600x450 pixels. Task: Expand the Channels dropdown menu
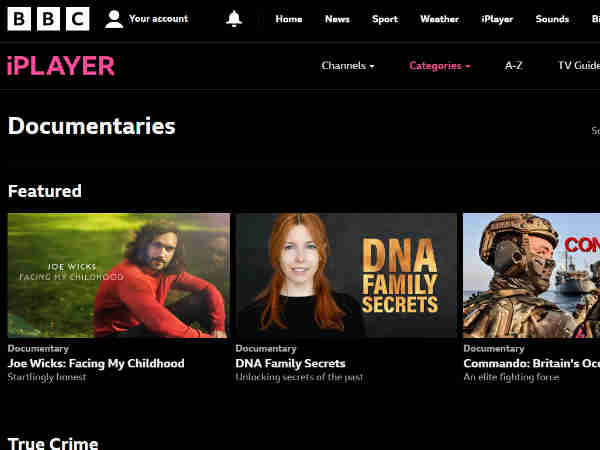(348, 66)
